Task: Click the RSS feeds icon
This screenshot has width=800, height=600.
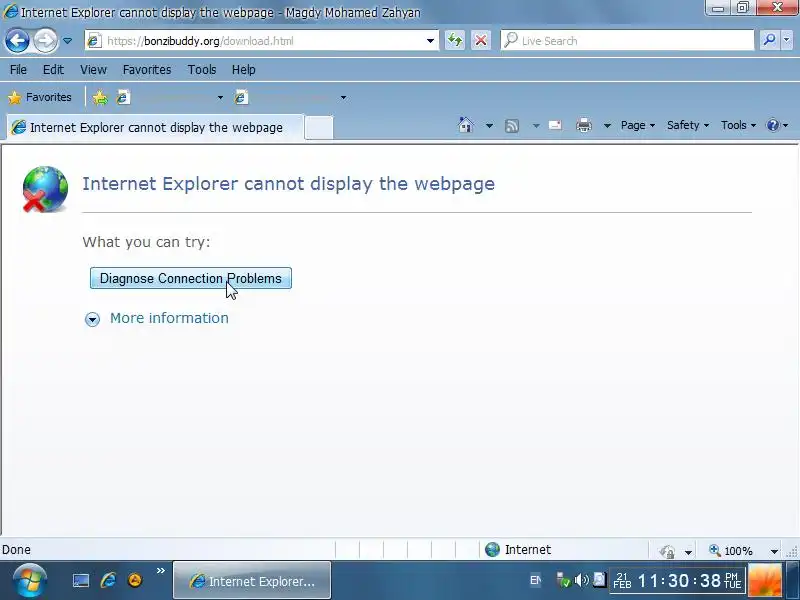Action: (x=512, y=126)
